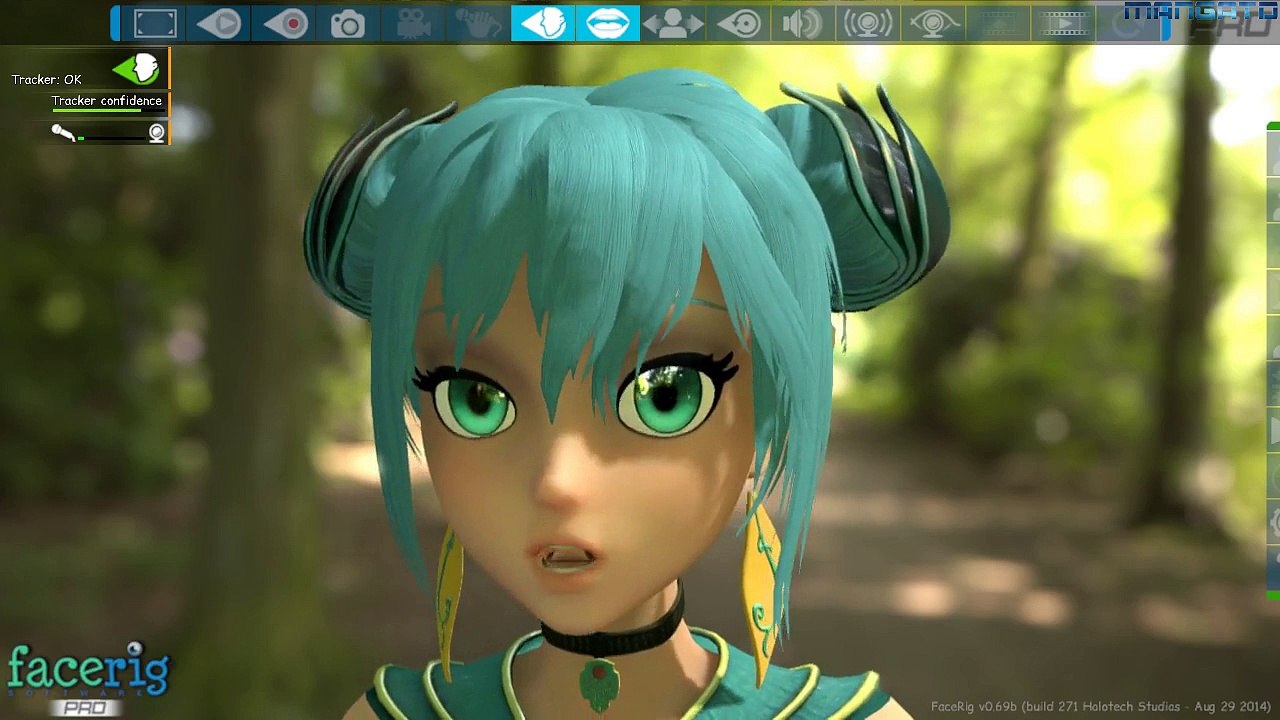Click the hand gesture icon in toolbar
This screenshot has height=720, width=1280.
(478, 23)
